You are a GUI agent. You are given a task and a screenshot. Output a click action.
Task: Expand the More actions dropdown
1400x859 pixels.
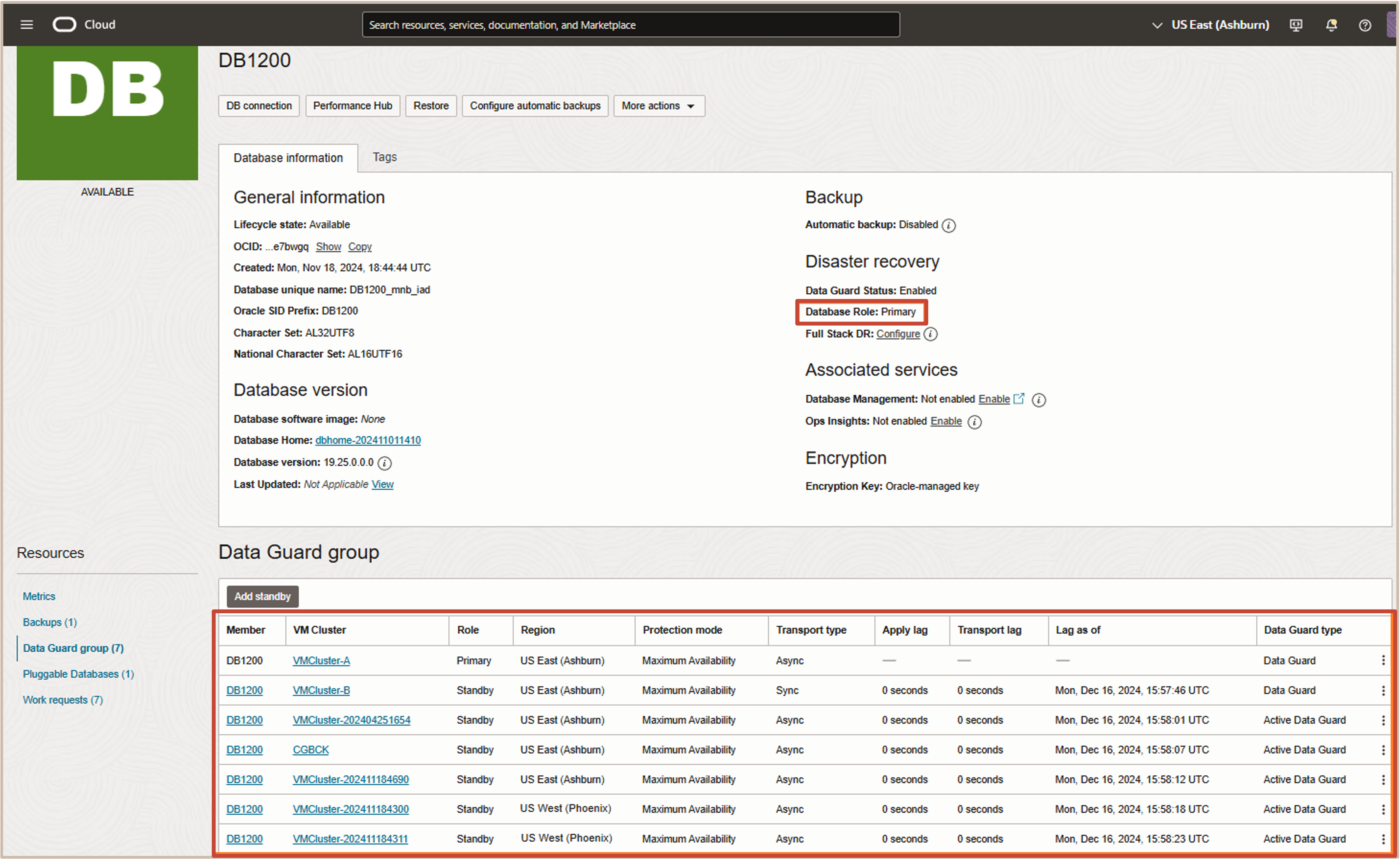point(659,106)
